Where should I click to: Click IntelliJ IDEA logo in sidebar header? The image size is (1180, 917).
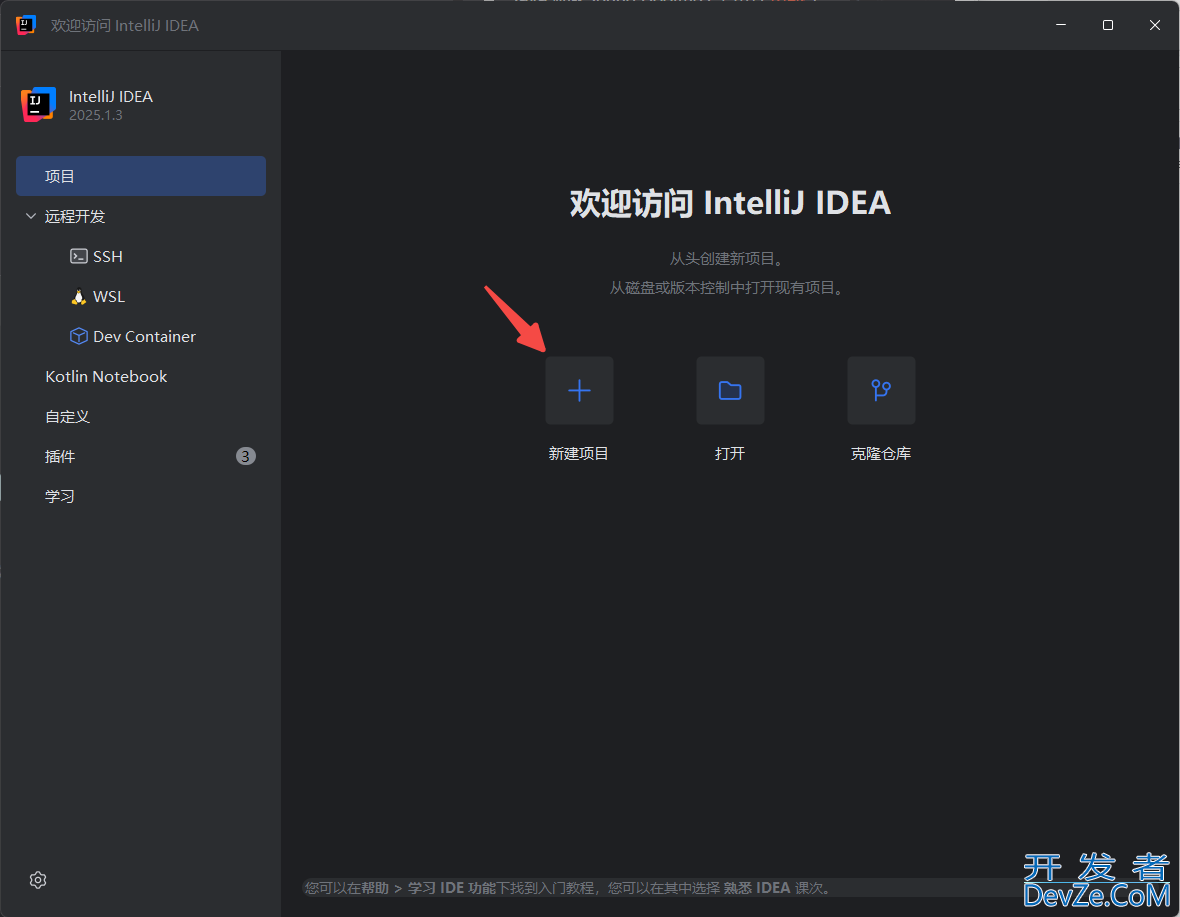[38, 105]
